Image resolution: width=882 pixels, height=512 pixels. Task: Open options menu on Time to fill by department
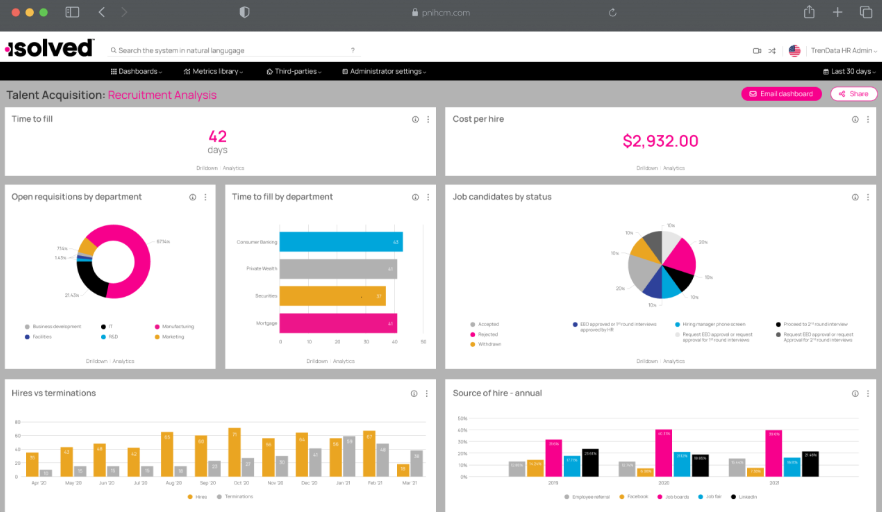pos(428,197)
